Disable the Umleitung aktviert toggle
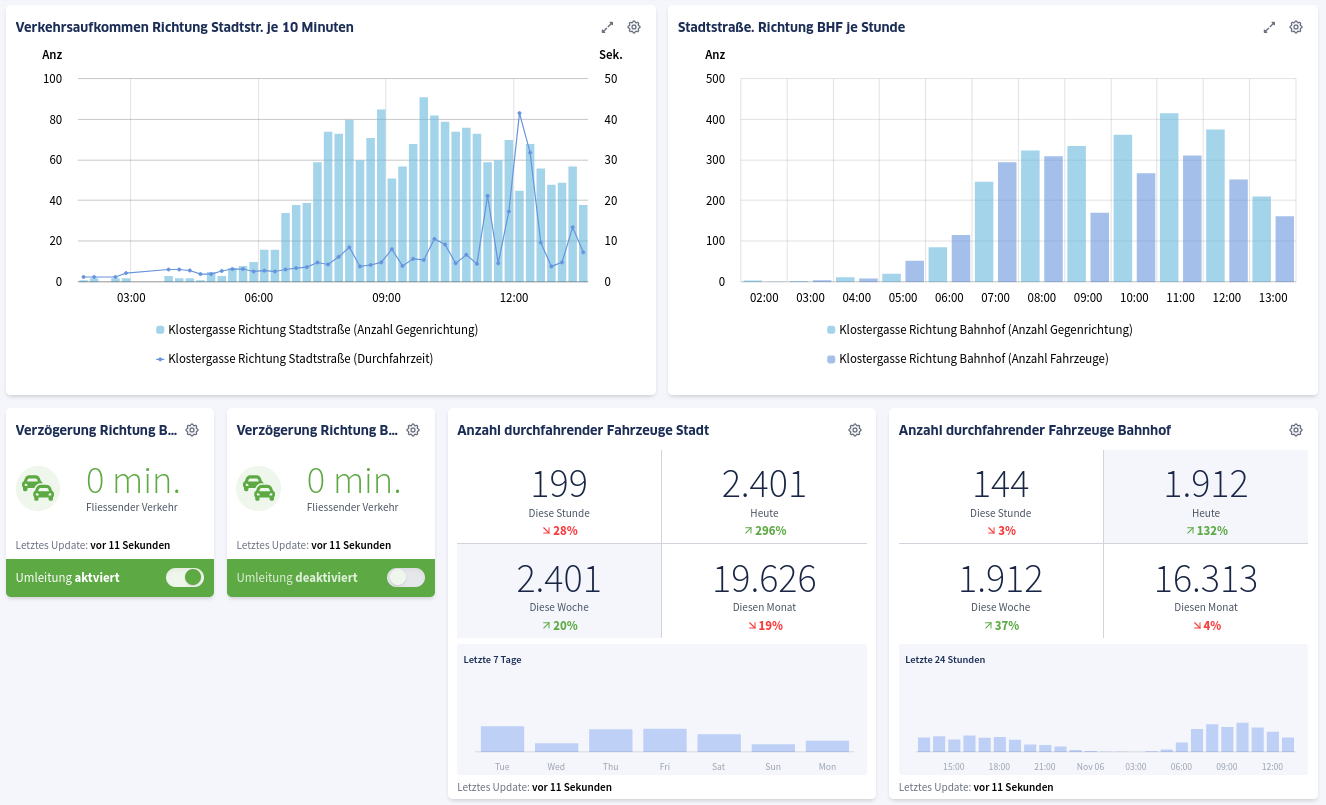The height and width of the screenshot is (805, 1326). tap(184, 577)
